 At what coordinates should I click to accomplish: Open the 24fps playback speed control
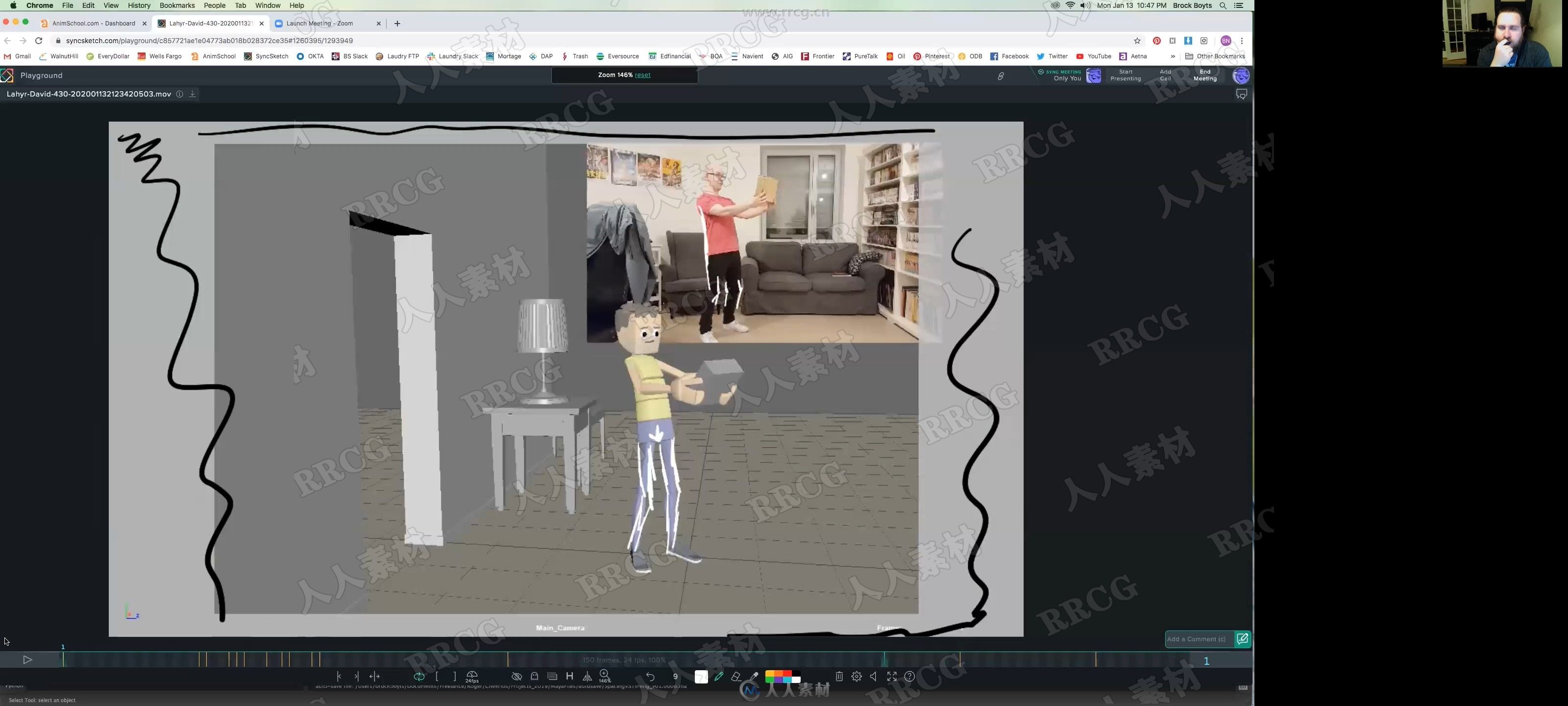coord(472,677)
